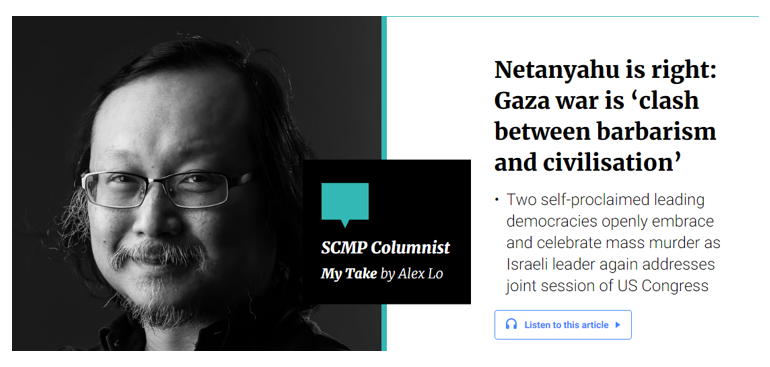Image resolution: width=770 pixels, height=367 pixels.
Task: Click the black columnist caption box
Action: [x=386, y=231]
